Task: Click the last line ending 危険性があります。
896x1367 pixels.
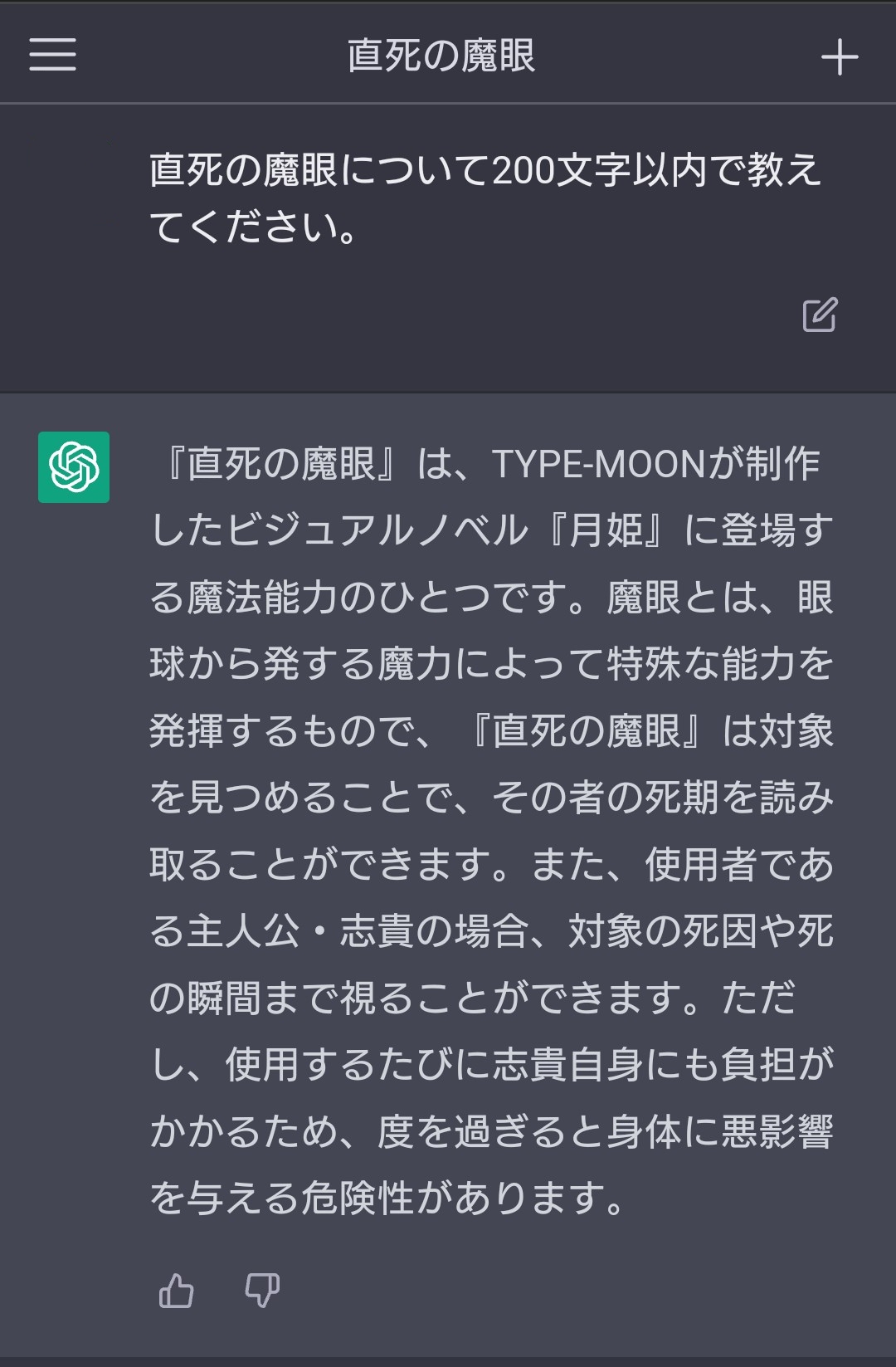Action: [388, 1198]
